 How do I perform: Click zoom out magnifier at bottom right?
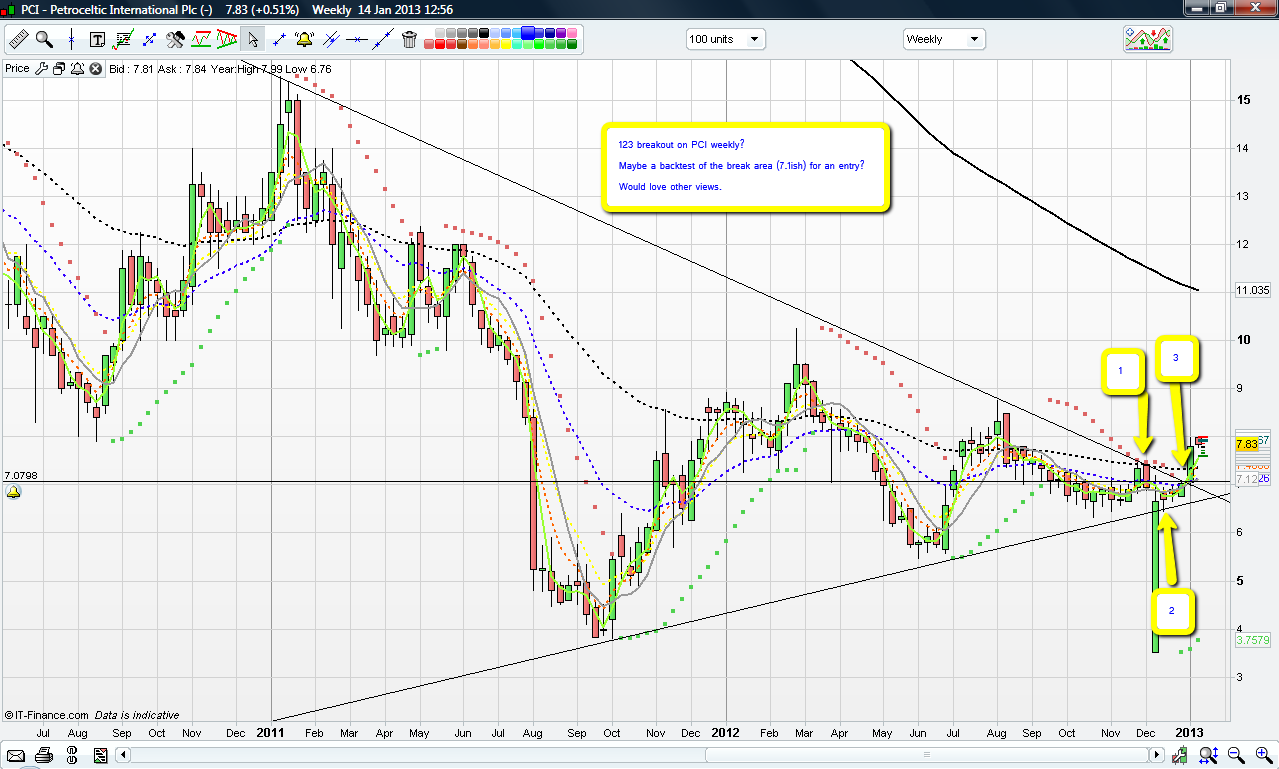[1236, 755]
